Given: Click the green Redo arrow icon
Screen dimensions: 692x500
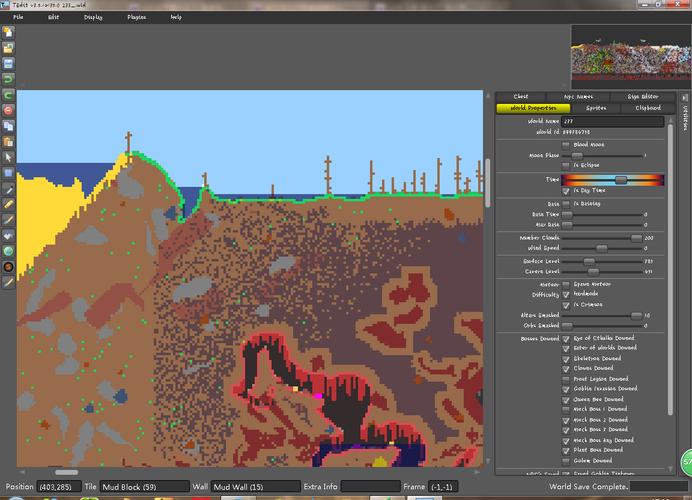Looking at the screenshot, I should click(x=8, y=95).
